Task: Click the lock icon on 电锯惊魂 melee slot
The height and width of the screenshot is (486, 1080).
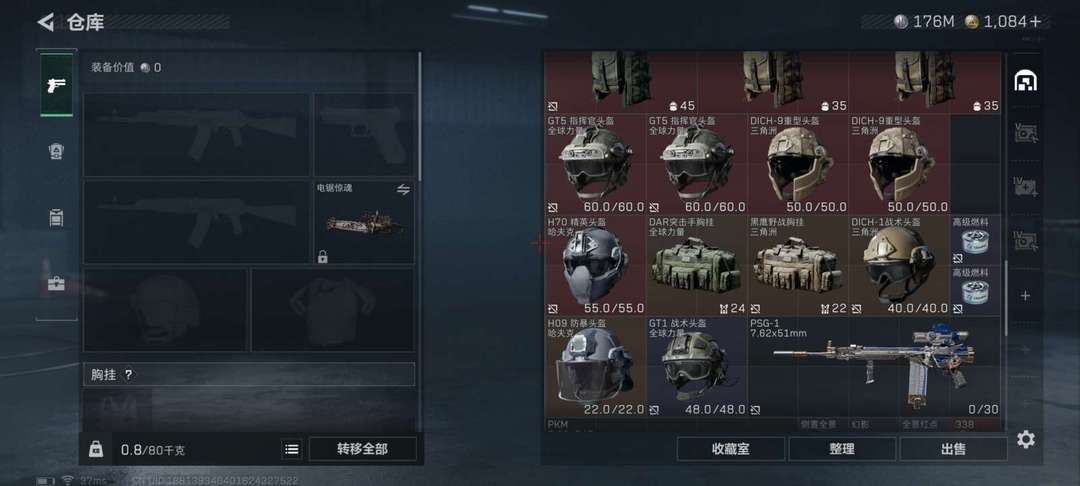Action: pyautogui.click(x=322, y=257)
